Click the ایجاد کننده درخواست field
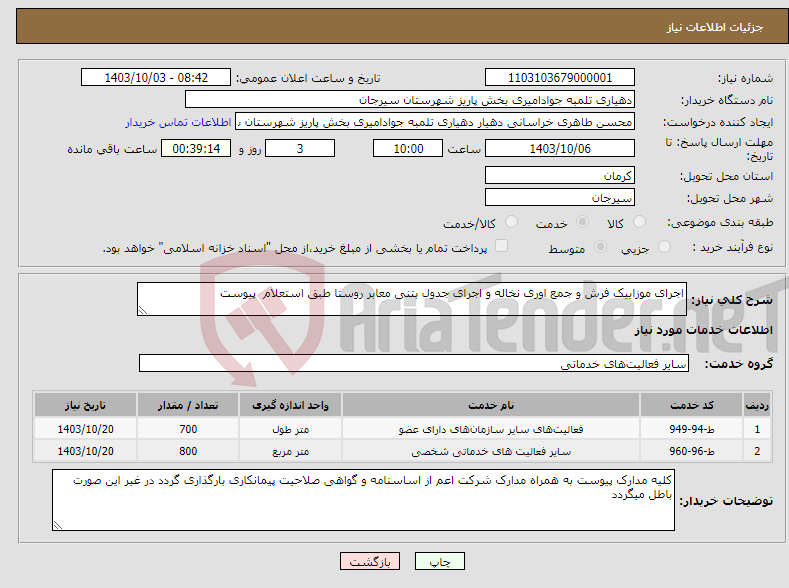Viewport: 789px width, 588px height. point(435,122)
